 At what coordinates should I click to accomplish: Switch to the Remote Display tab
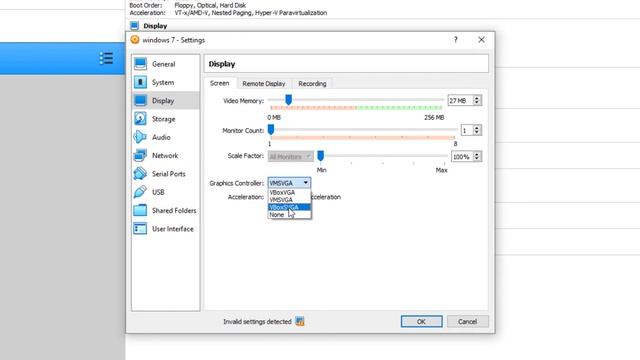[264, 84]
